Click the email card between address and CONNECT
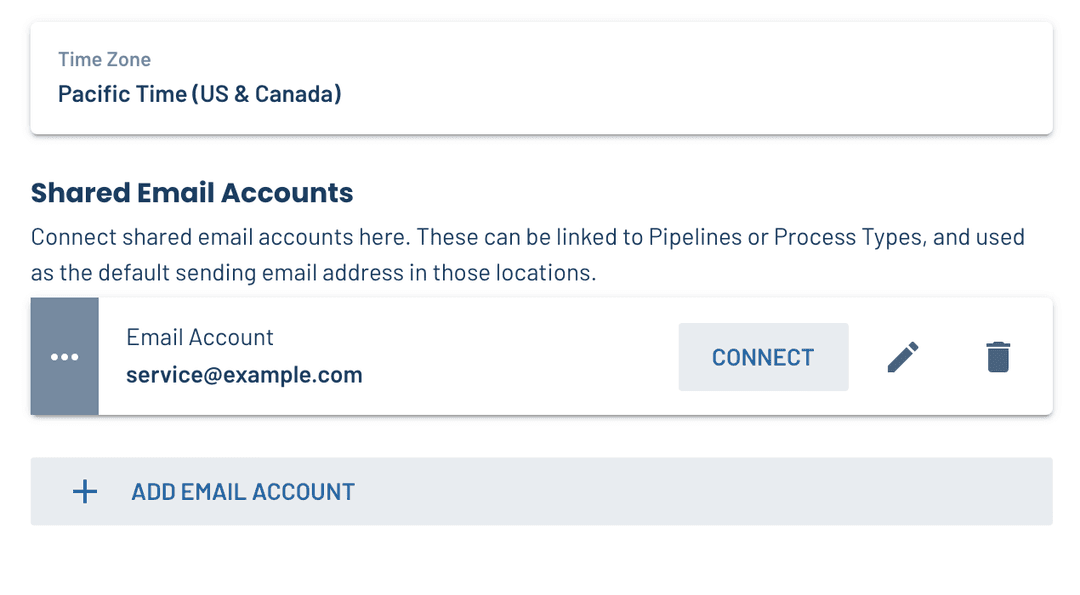The width and height of the screenshot is (1080, 595). 520,357
